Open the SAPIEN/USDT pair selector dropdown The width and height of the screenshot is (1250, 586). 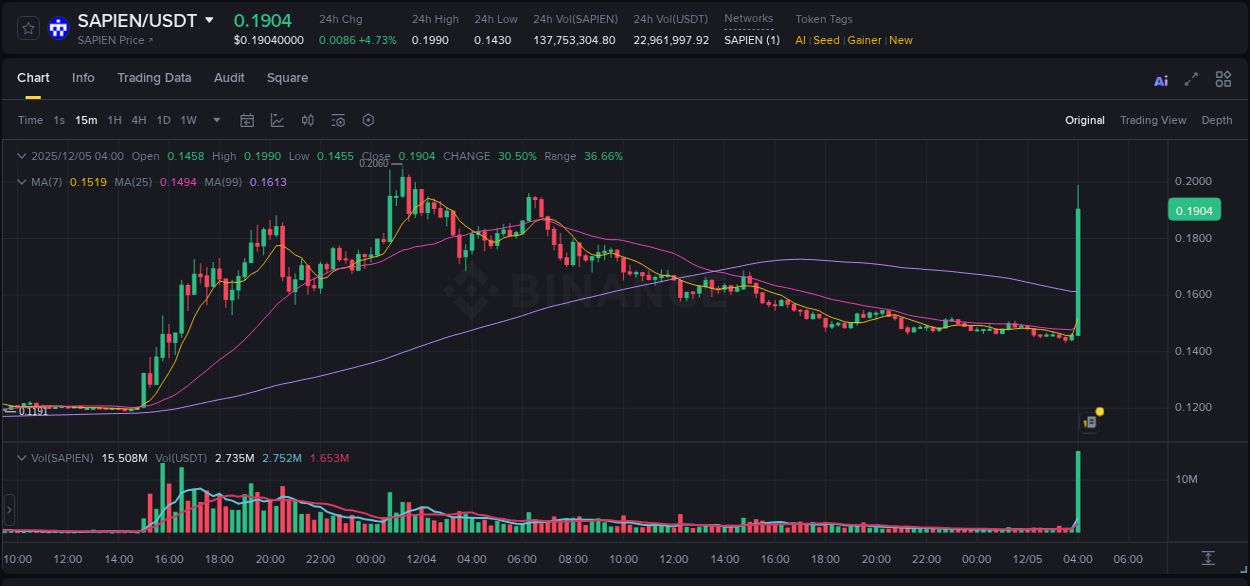[208, 19]
